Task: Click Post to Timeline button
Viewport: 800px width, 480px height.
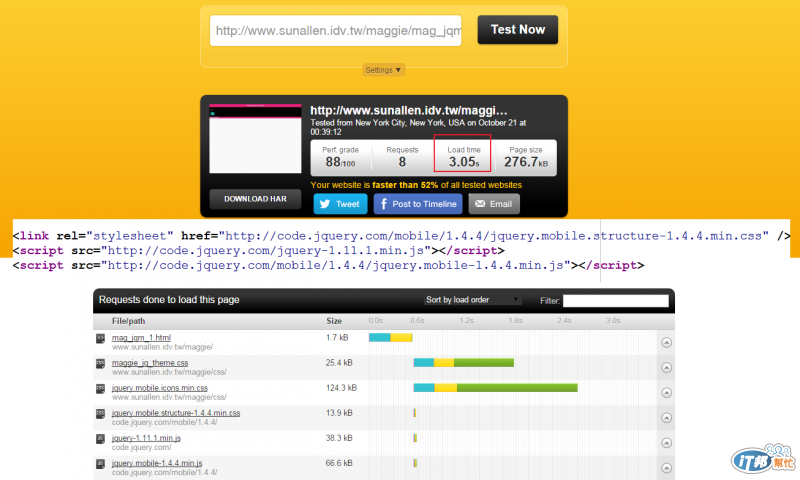Action: [x=418, y=204]
